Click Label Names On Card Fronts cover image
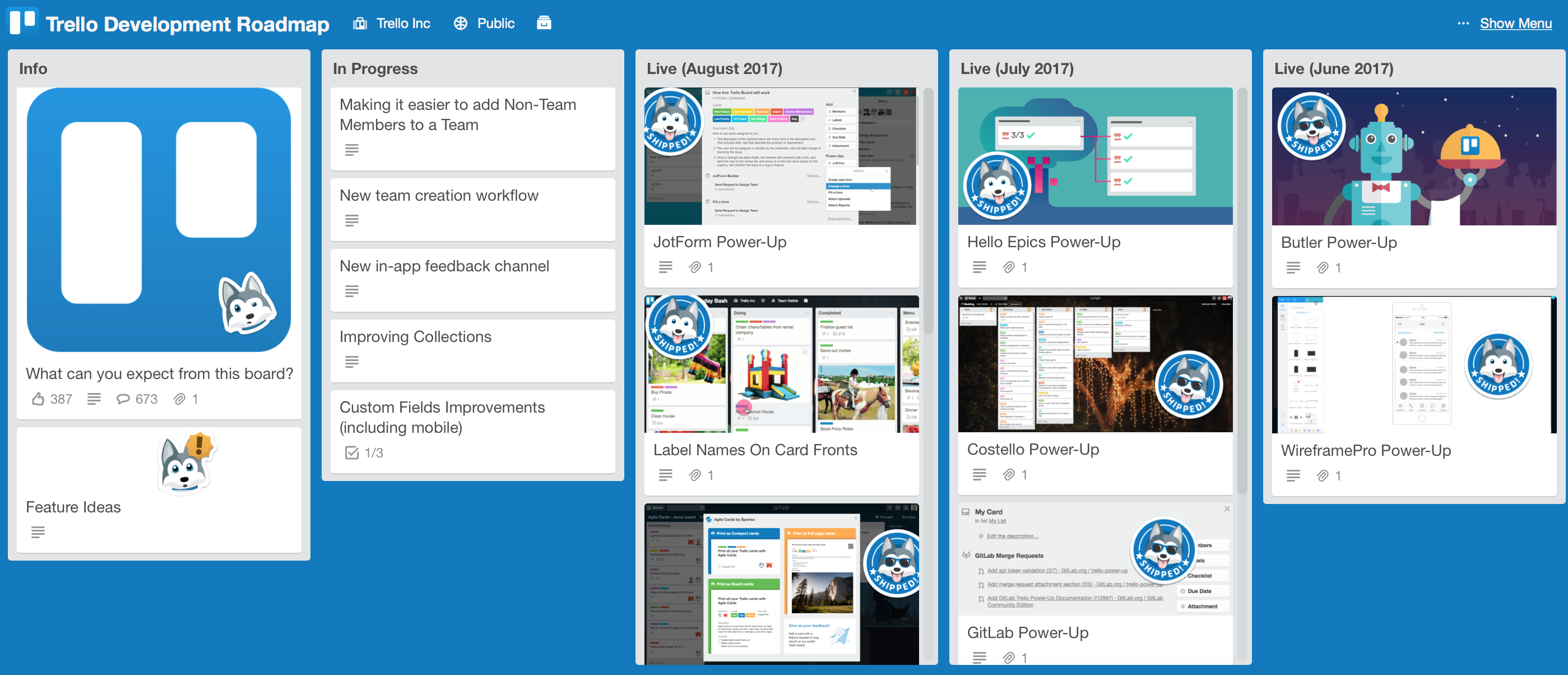Viewport: 1568px width, 675px height. tap(782, 364)
